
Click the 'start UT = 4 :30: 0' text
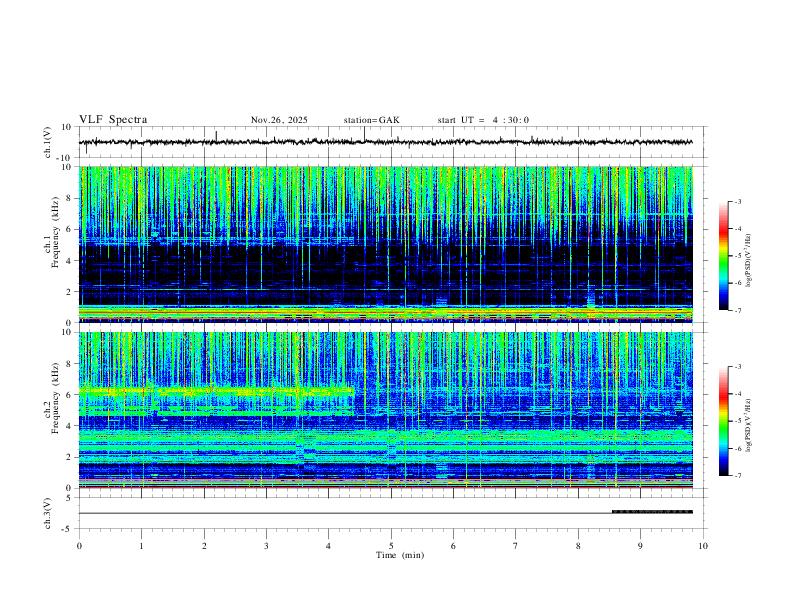(x=483, y=120)
